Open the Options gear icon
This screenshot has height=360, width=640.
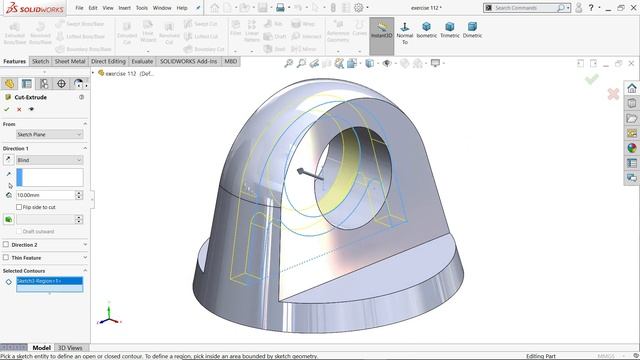(358, 8)
